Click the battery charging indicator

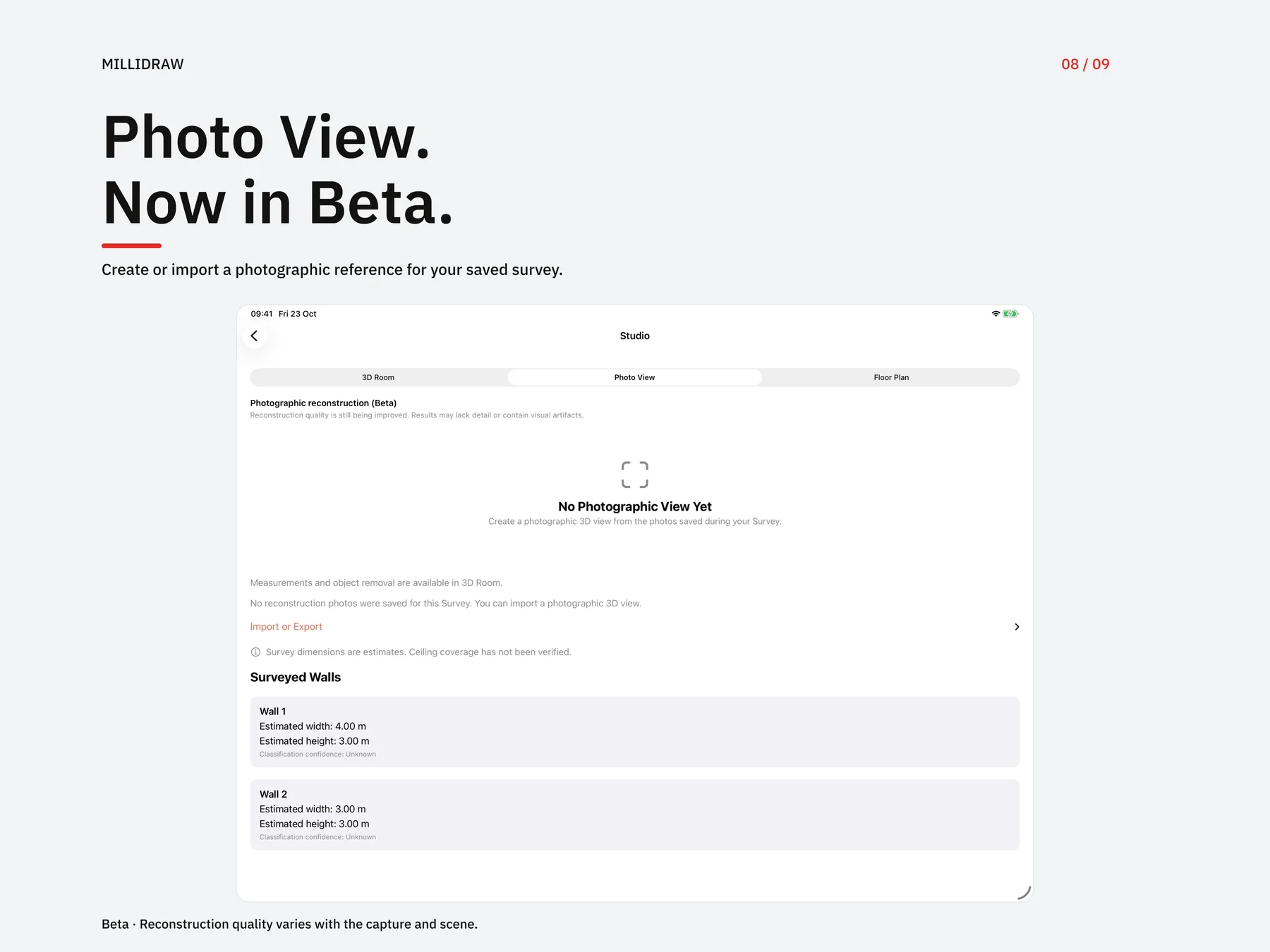(x=1011, y=314)
